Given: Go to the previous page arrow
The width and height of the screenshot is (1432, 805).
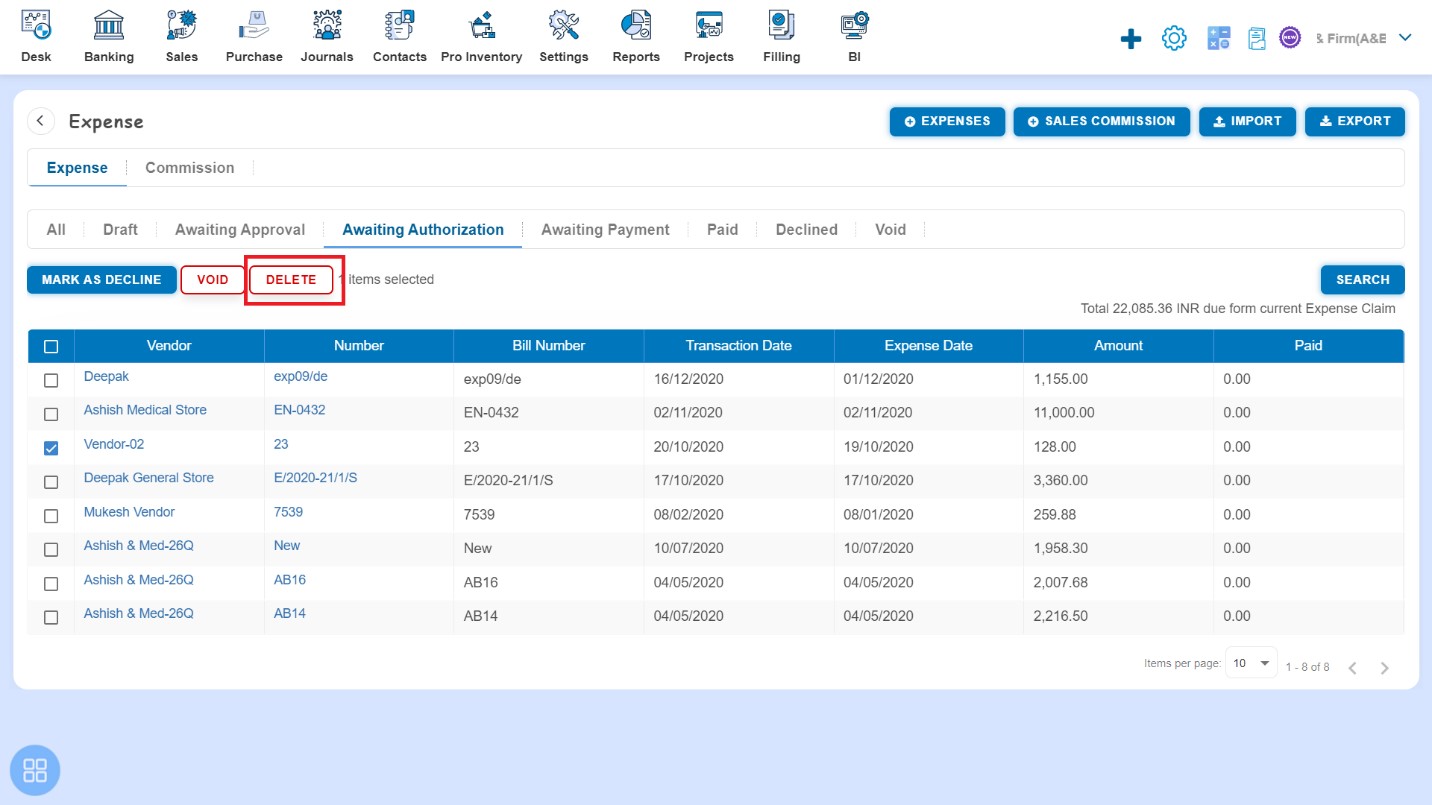Looking at the screenshot, I should click(1352, 668).
